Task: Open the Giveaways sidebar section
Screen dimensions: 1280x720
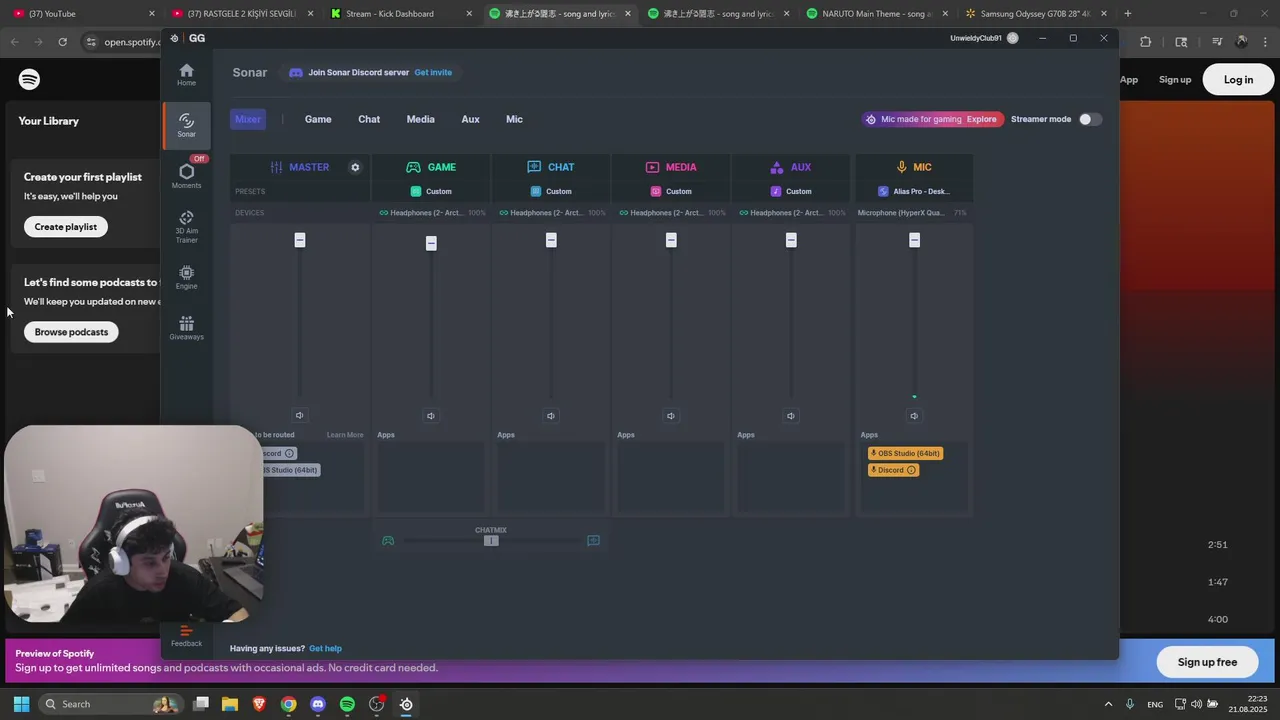Action: 186,328
